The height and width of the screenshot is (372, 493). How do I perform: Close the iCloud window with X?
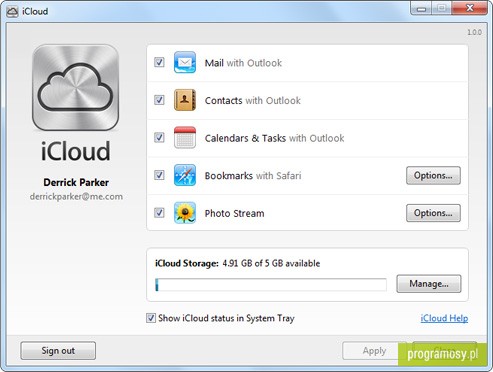click(x=470, y=8)
